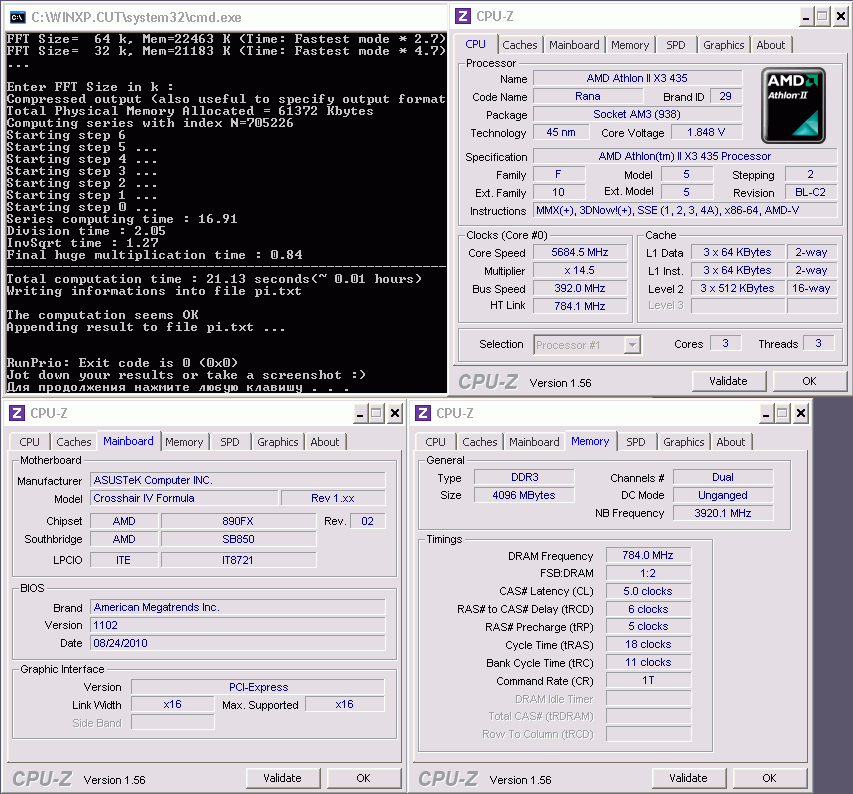Open Caches tab in top CPU-Z window
The width and height of the screenshot is (853, 794).
click(520, 45)
